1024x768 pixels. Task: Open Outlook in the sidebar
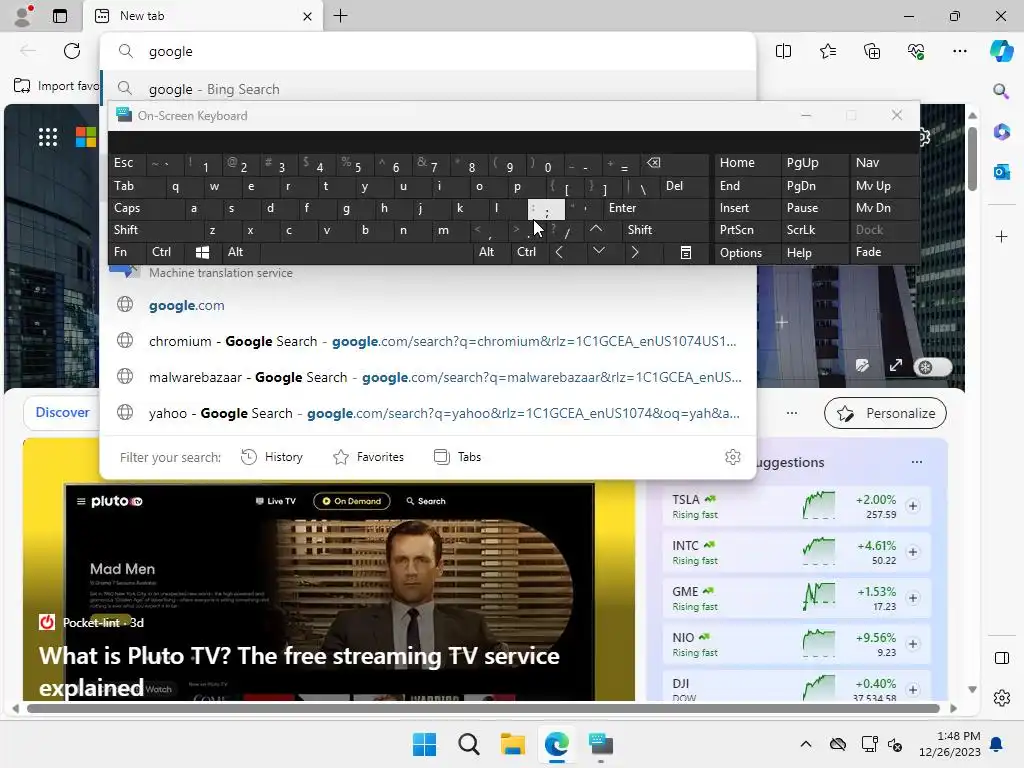coord(1001,172)
